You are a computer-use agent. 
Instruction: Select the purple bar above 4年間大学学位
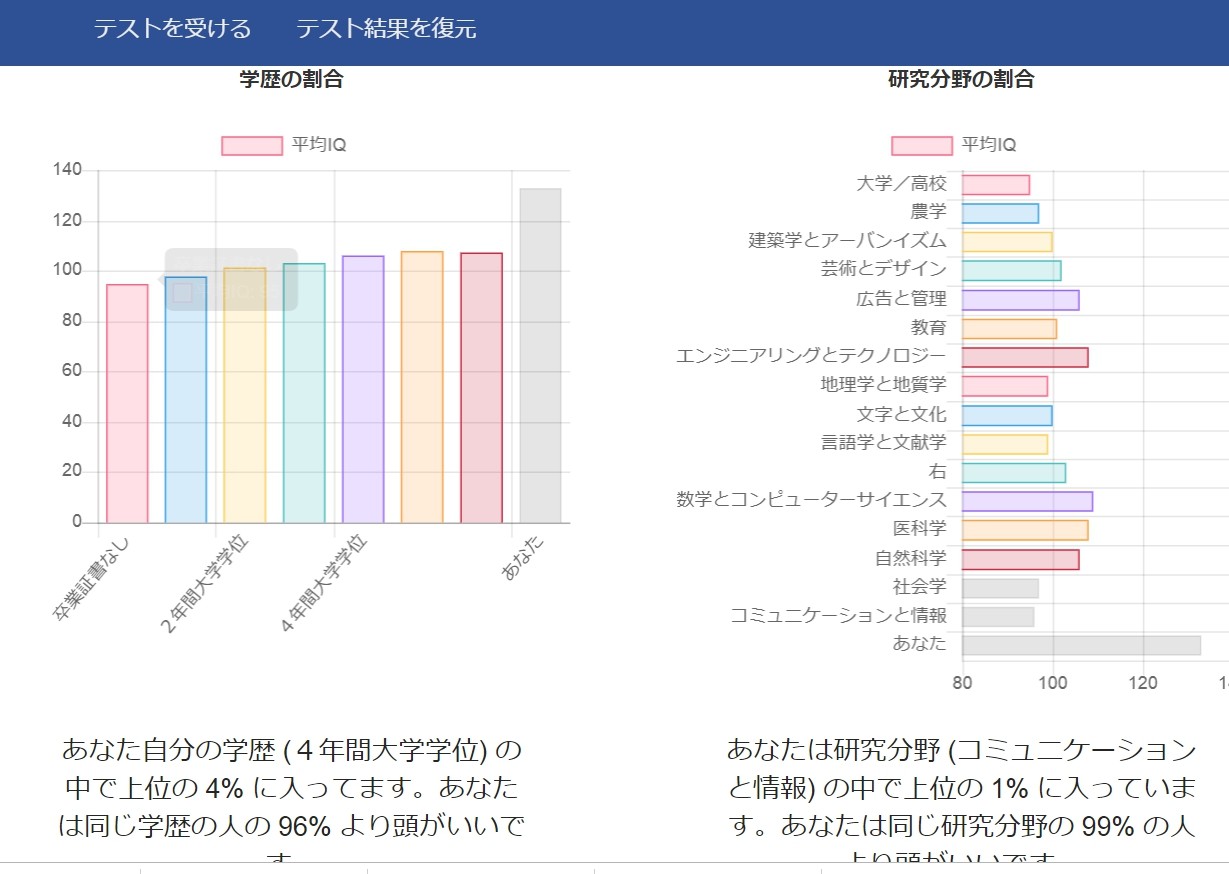pos(363,389)
